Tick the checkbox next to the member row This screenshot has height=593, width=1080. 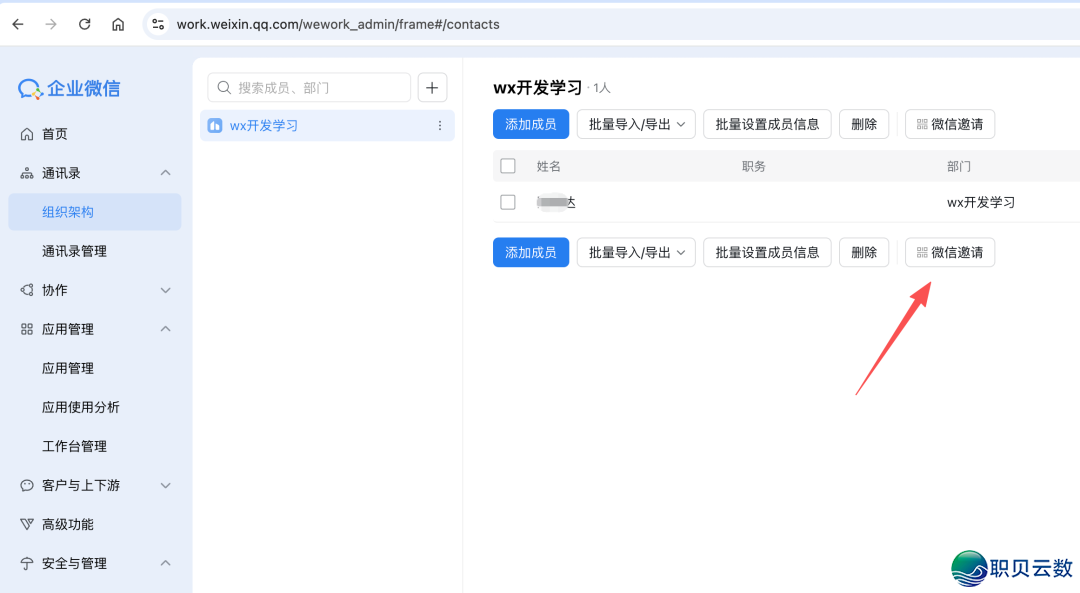point(507,201)
